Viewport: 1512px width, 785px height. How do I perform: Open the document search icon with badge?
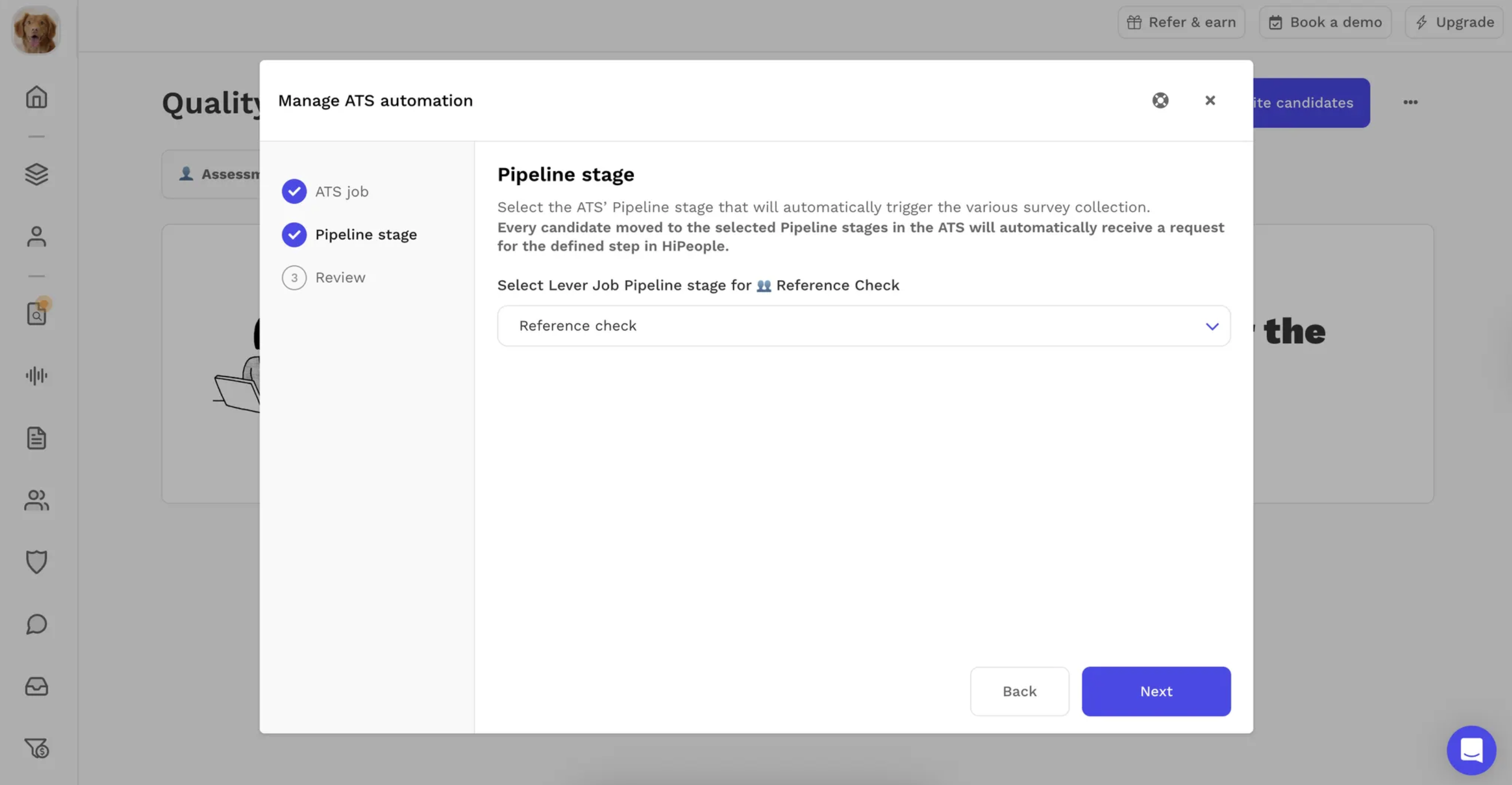click(x=37, y=313)
